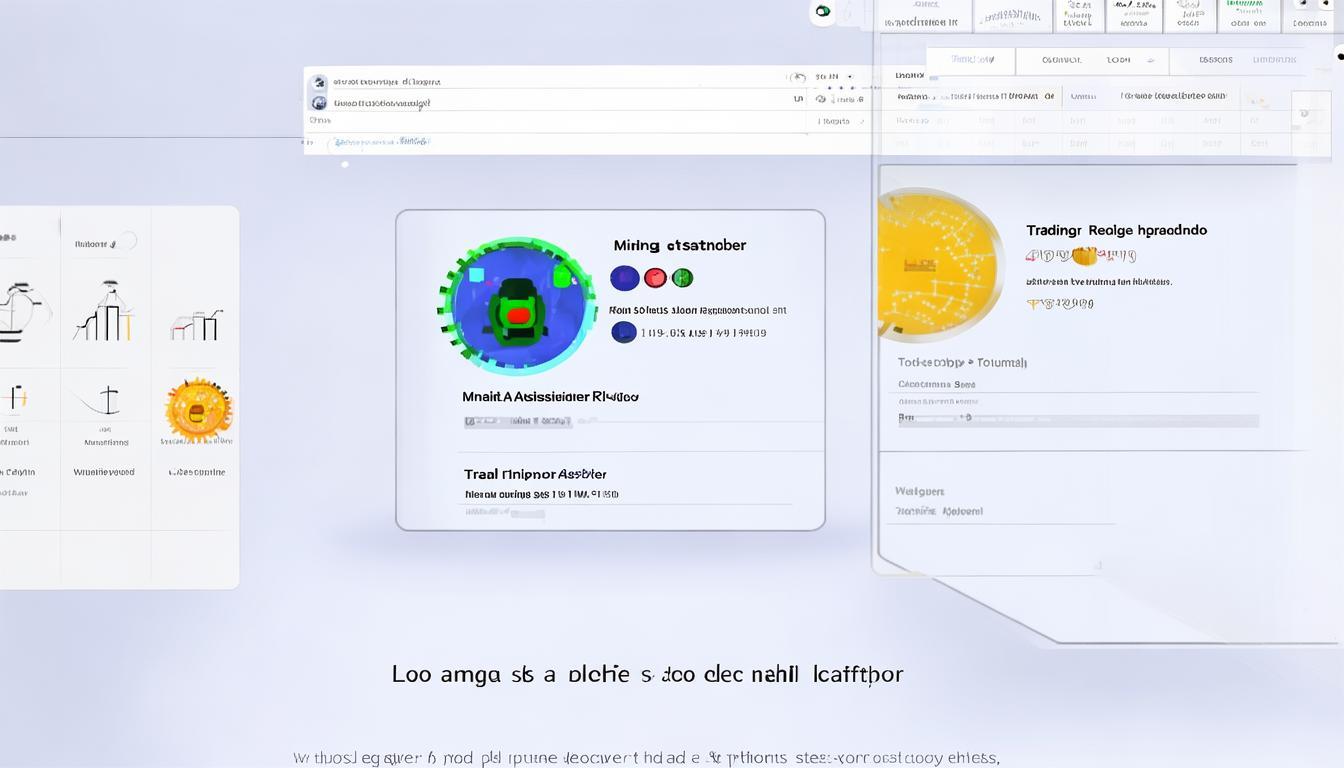Click the small green circular icon at top
Image resolution: width=1344 pixels, height=768 pixels.
click(822, 12)
